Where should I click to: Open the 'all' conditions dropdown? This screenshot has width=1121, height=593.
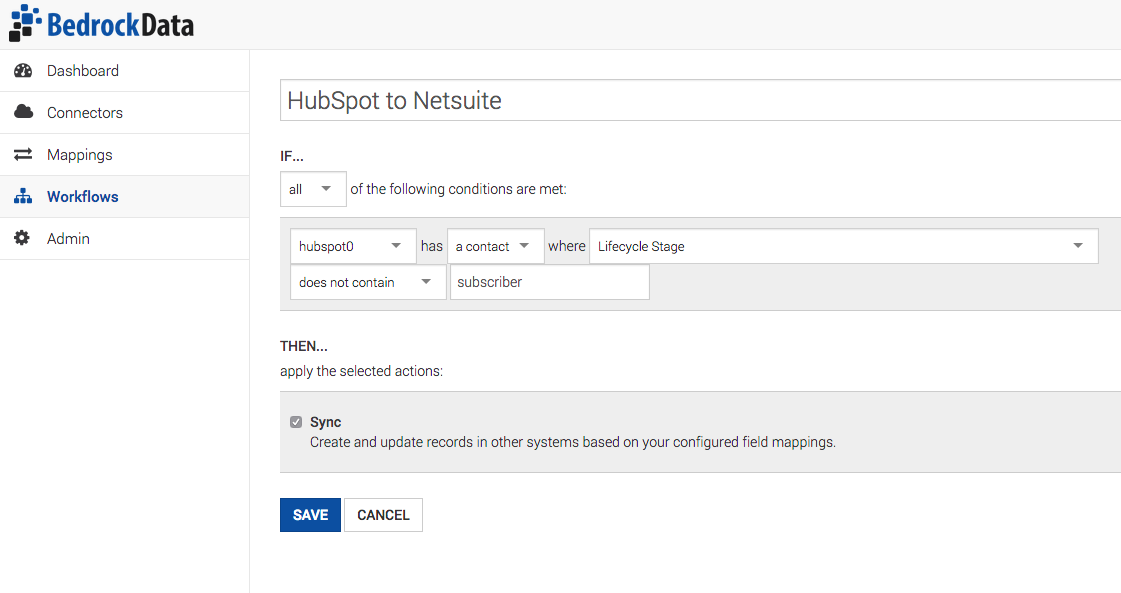(x=313, y=189)
